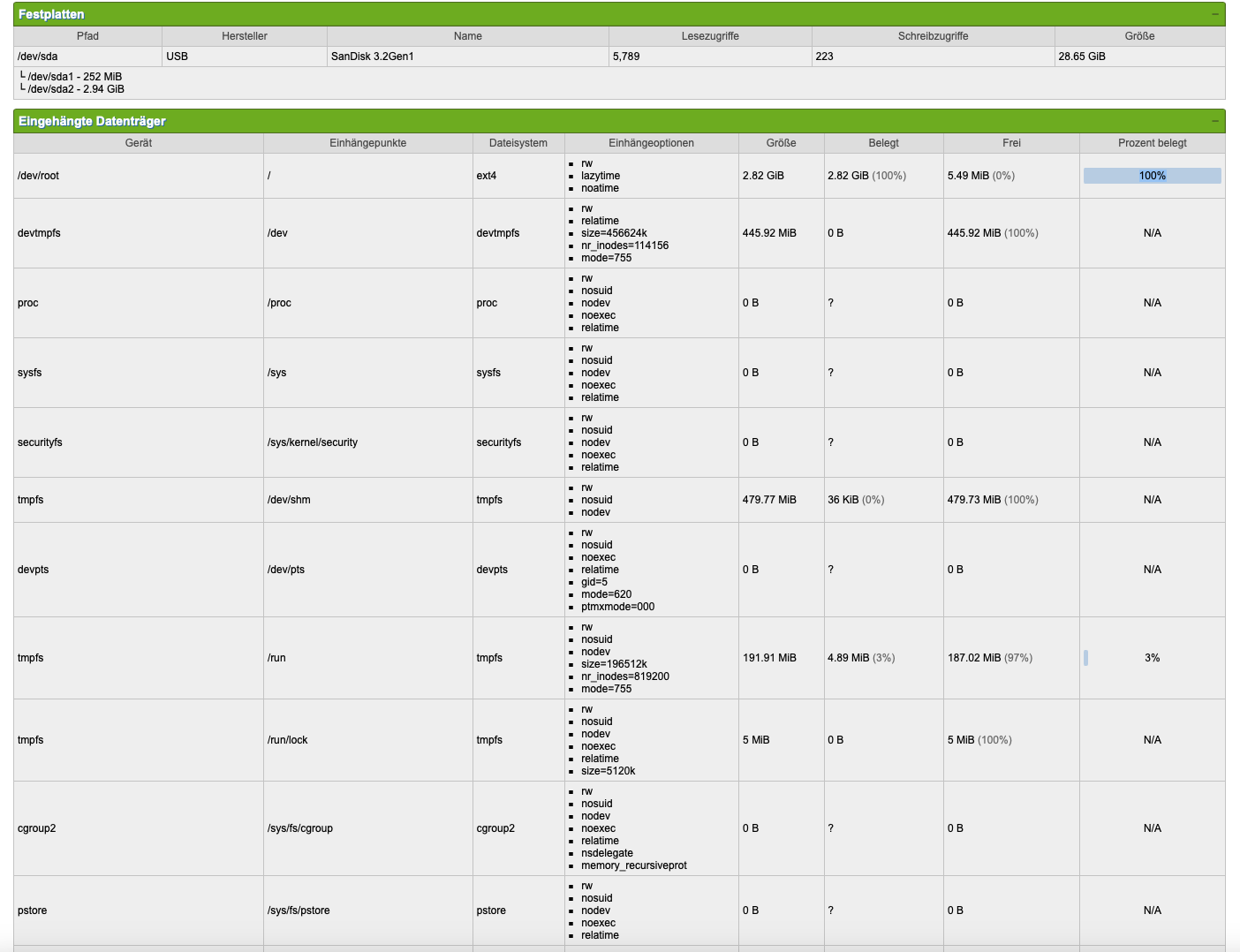Click the lazytime mount option

[x=601, y=176]
